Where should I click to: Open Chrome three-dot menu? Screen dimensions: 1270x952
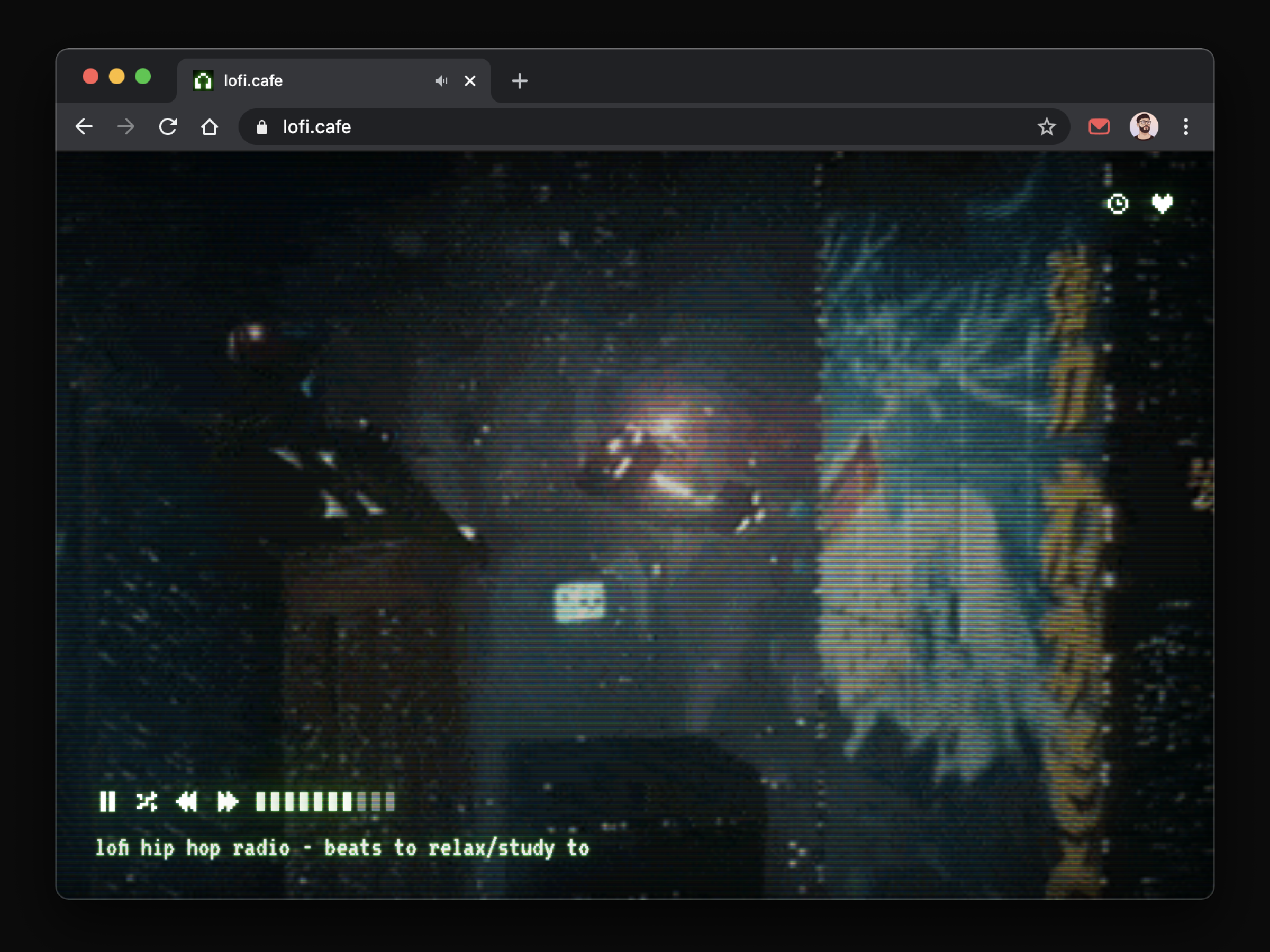pyautogui.click(x=1186, y=127)
